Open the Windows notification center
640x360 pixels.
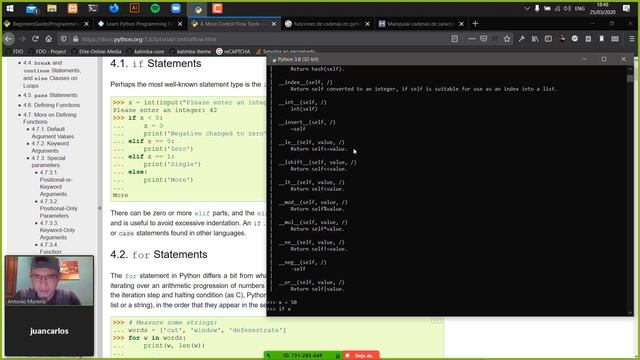coord(627,8)
